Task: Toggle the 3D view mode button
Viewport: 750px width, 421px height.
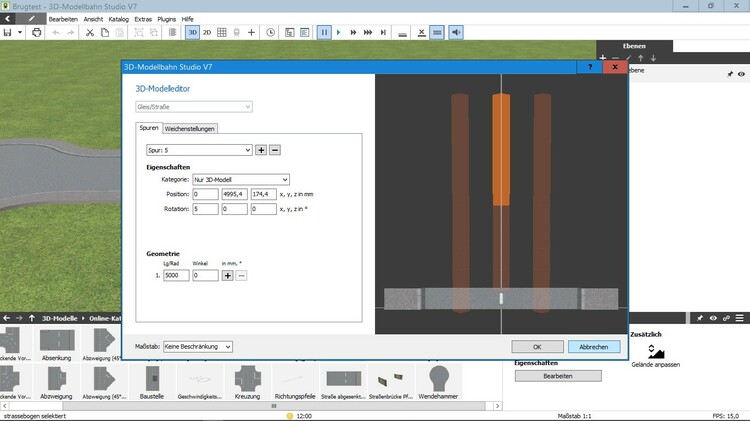Action: pos(192,33)
